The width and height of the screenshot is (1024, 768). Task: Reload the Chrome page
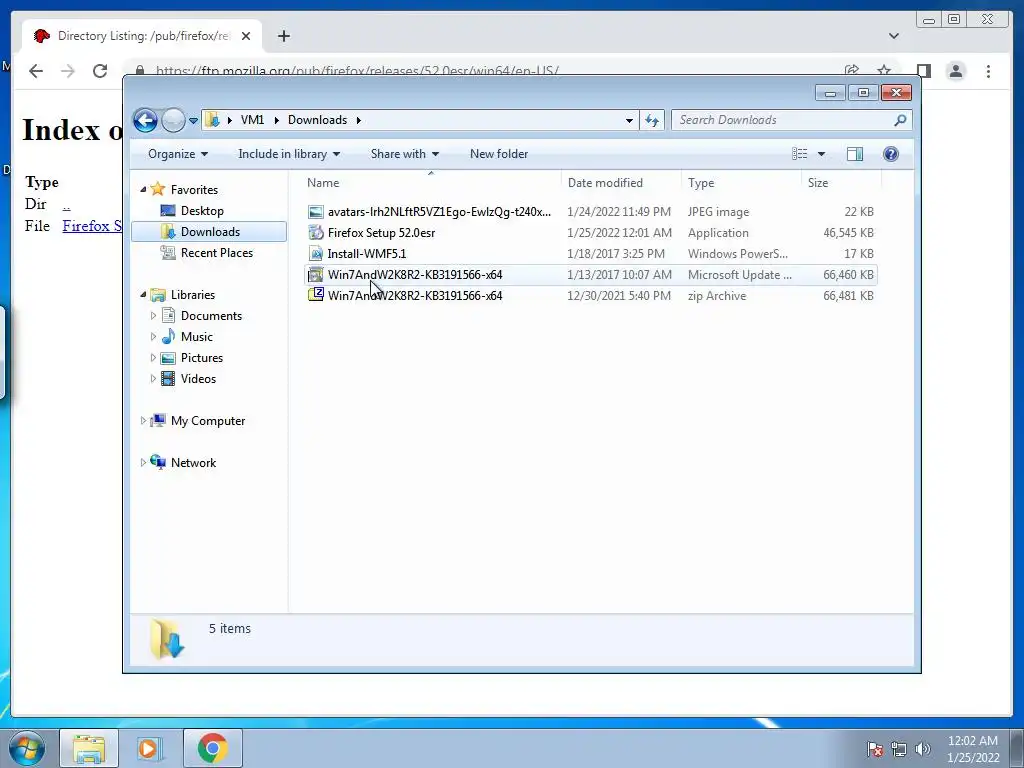(x=100, y=71)
